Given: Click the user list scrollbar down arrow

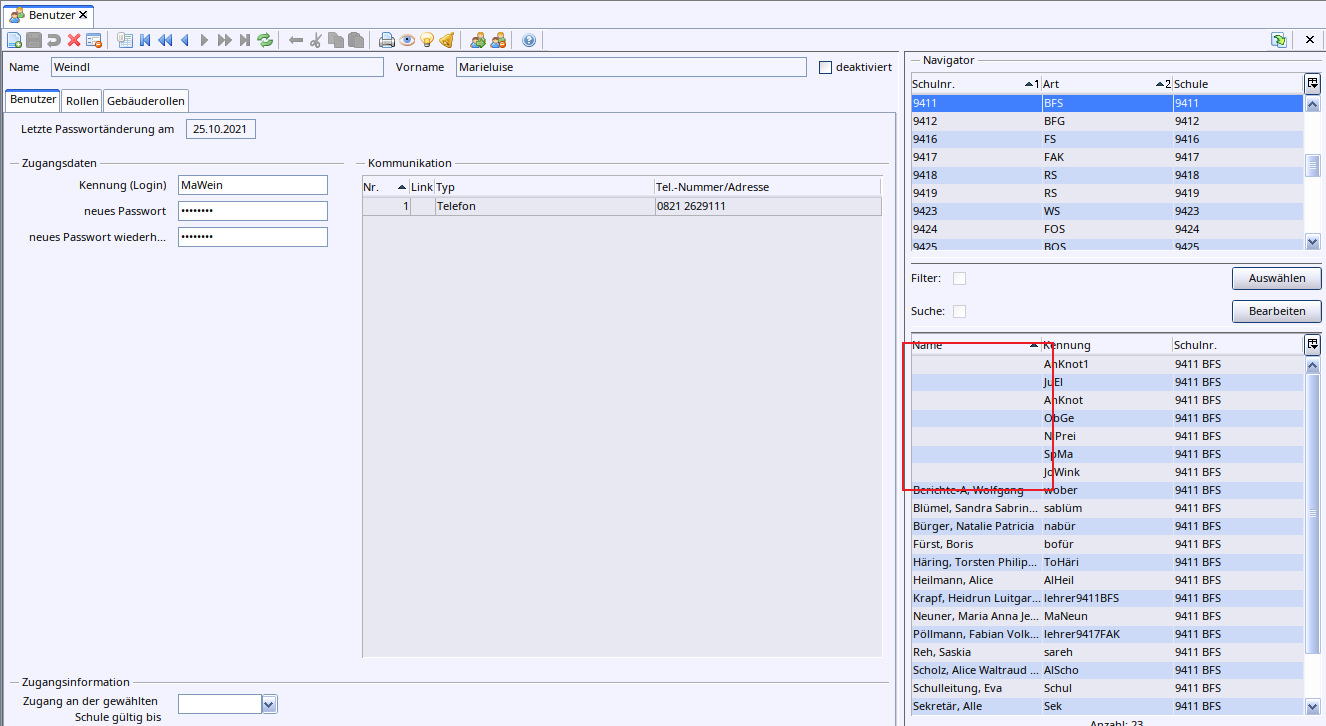Looking at the screenshot, I should 1313,707.
